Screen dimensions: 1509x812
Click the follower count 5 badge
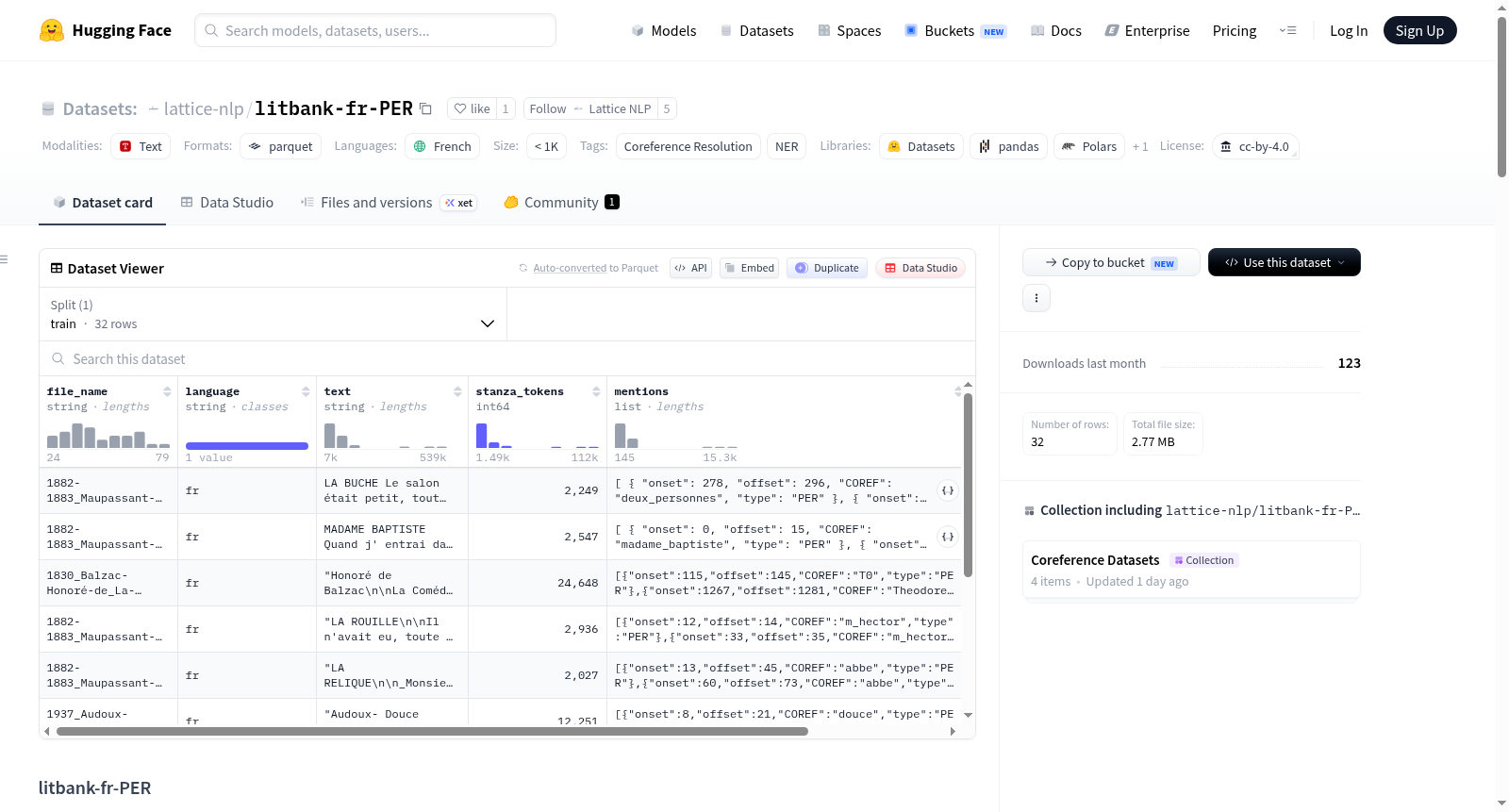point(667,108)
